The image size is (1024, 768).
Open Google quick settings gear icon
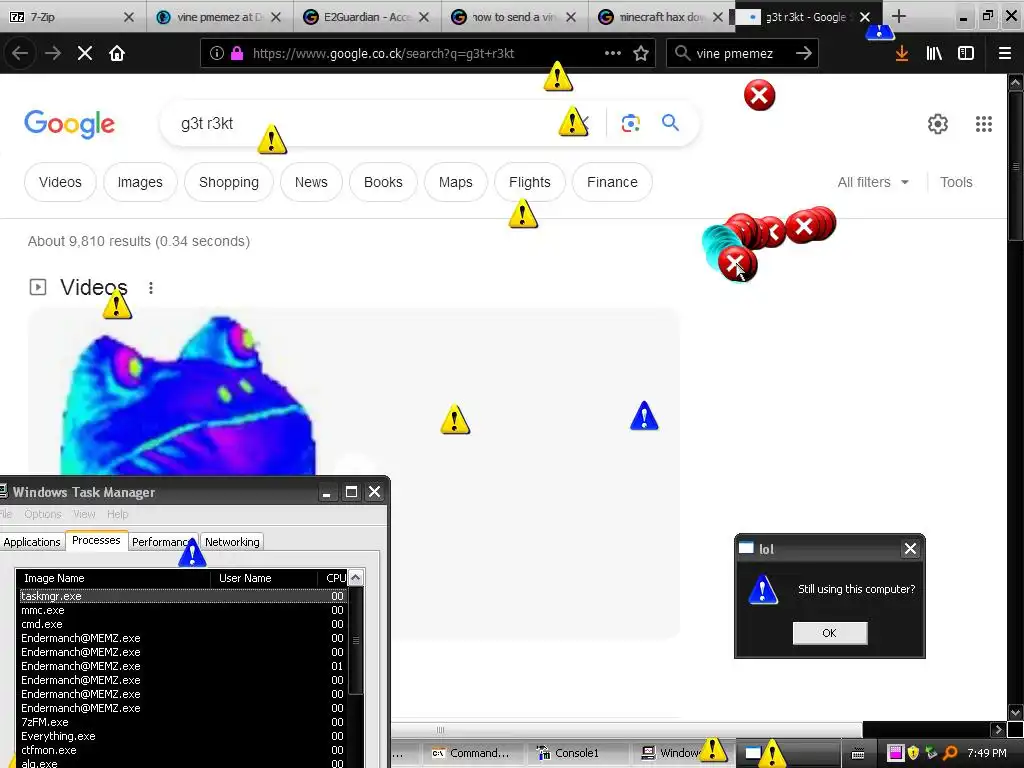click(x=938, y=124)
